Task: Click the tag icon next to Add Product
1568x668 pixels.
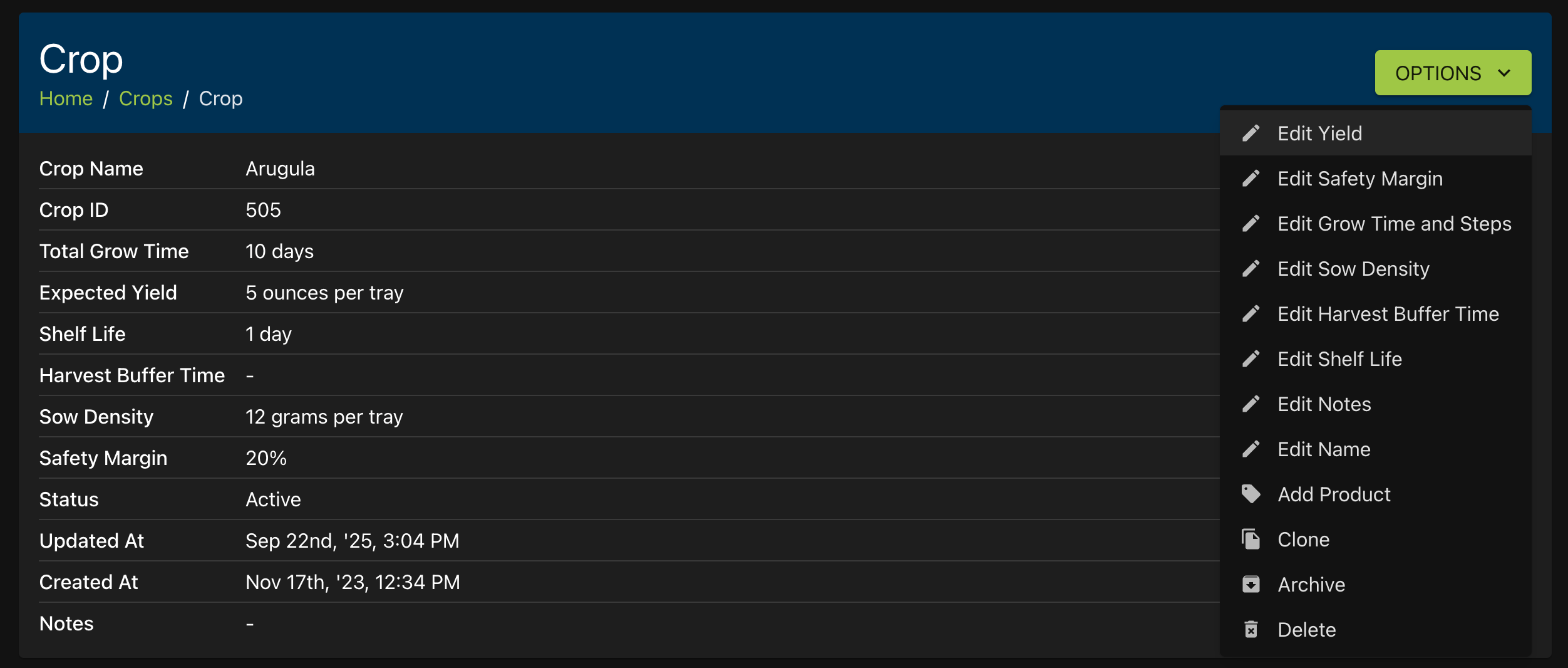Action: tap(1251, 494)
